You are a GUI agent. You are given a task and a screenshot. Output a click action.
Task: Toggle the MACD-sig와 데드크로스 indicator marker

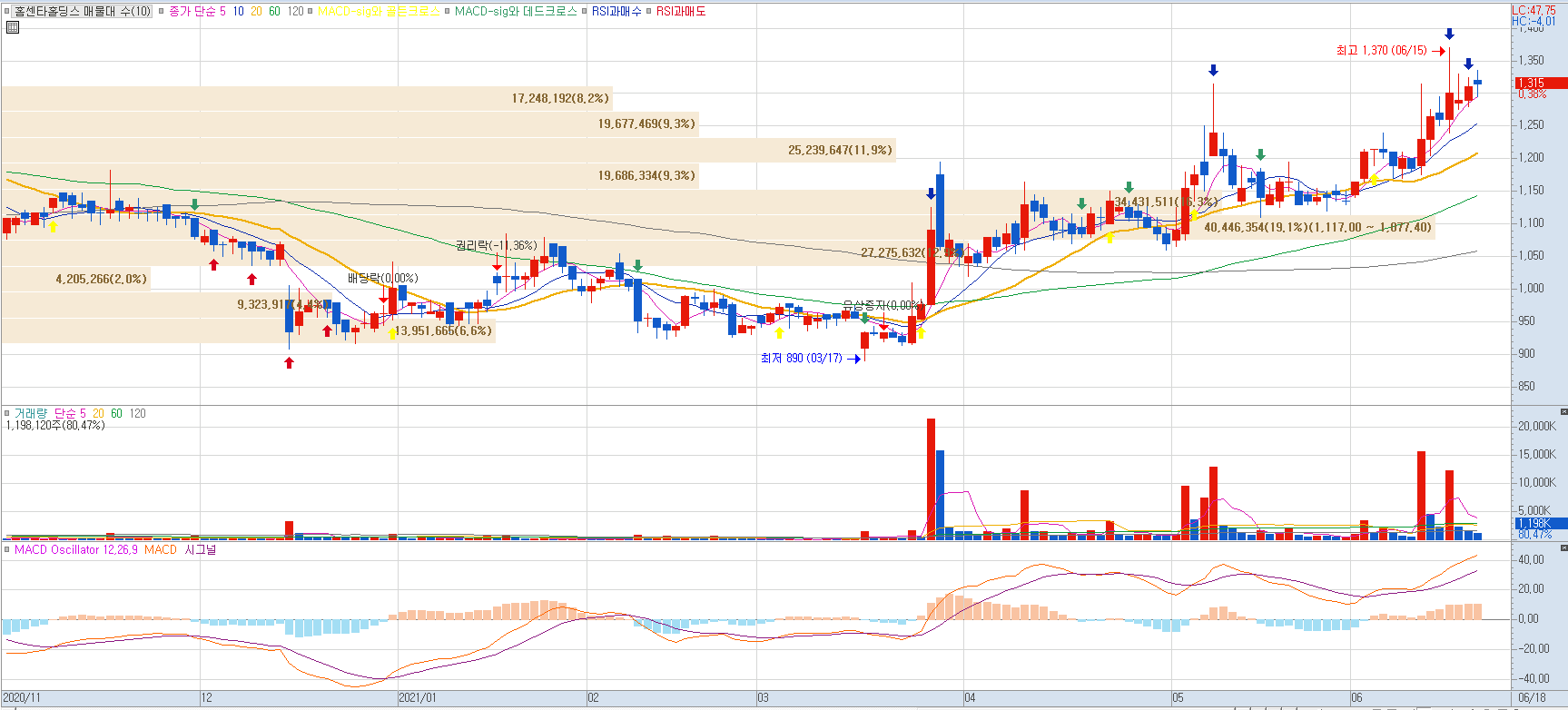[447, 12]
